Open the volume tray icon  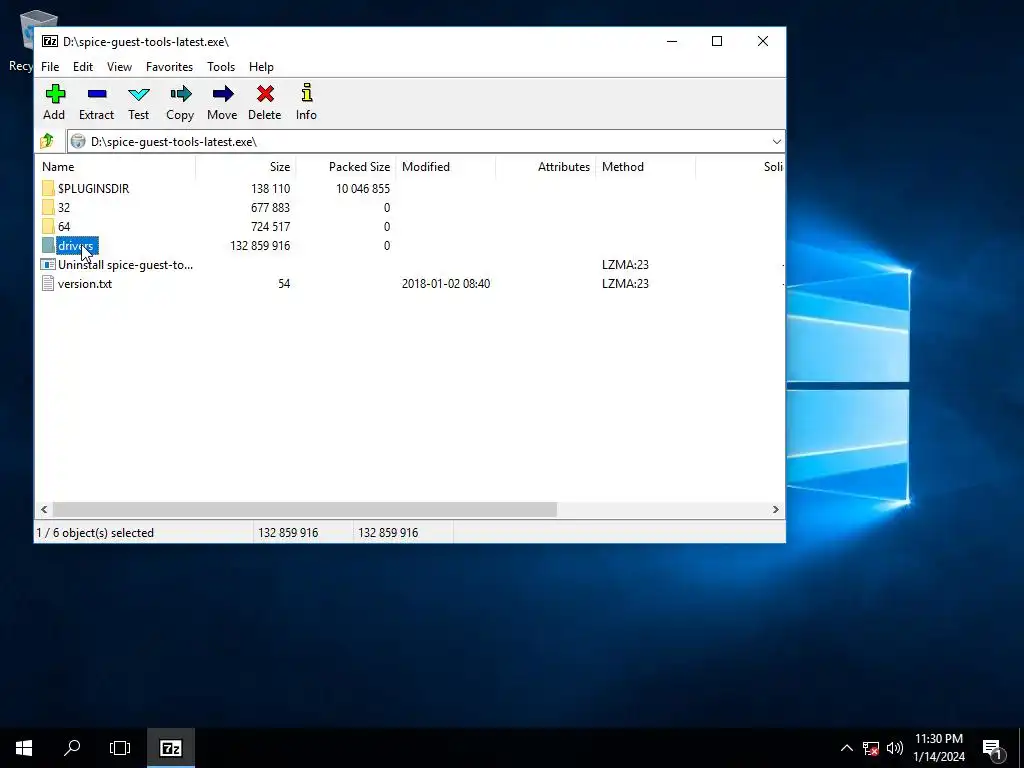pos(895,748)
